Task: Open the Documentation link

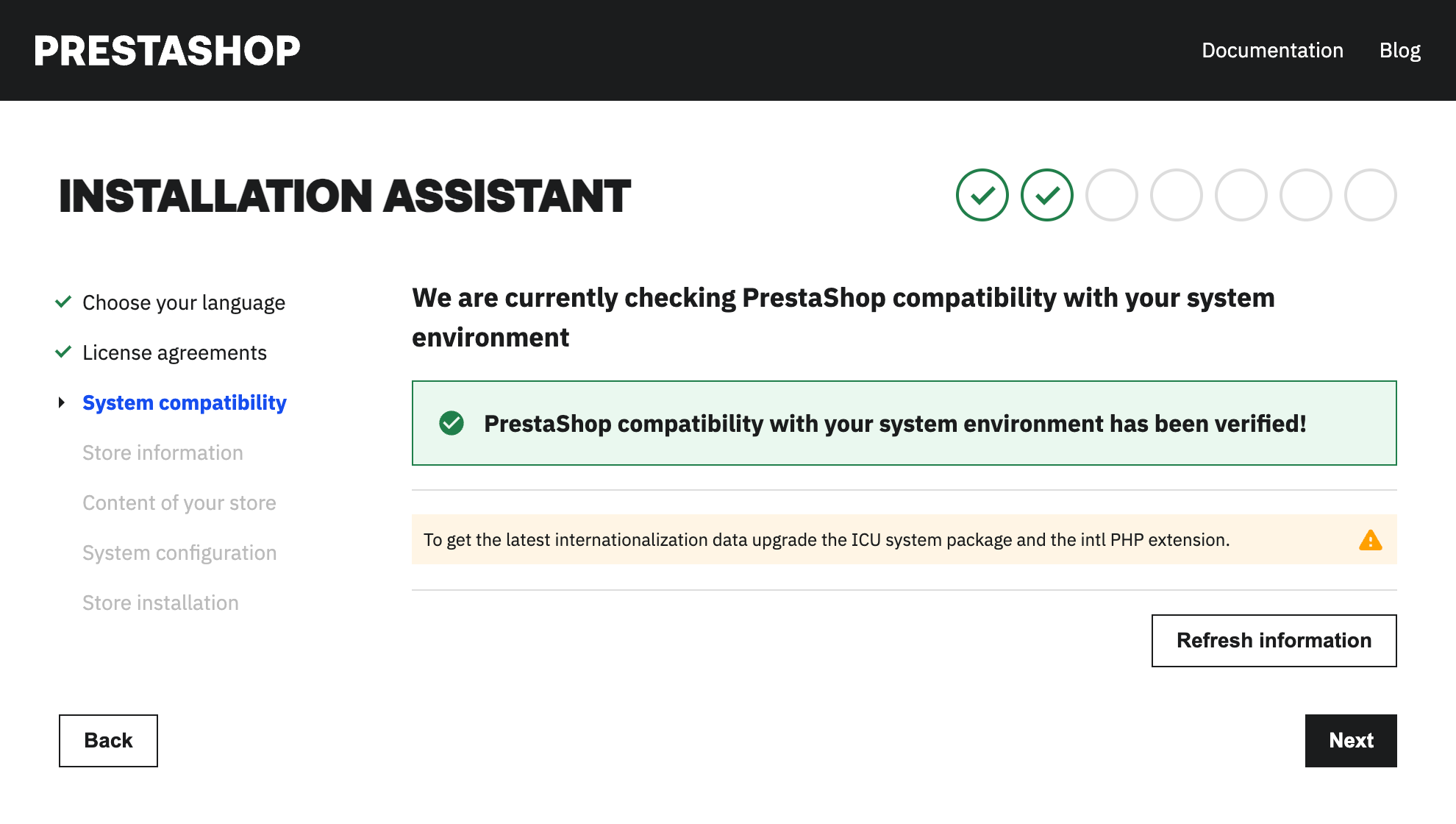Action: pyautogui.click(x=1272, y=50)
